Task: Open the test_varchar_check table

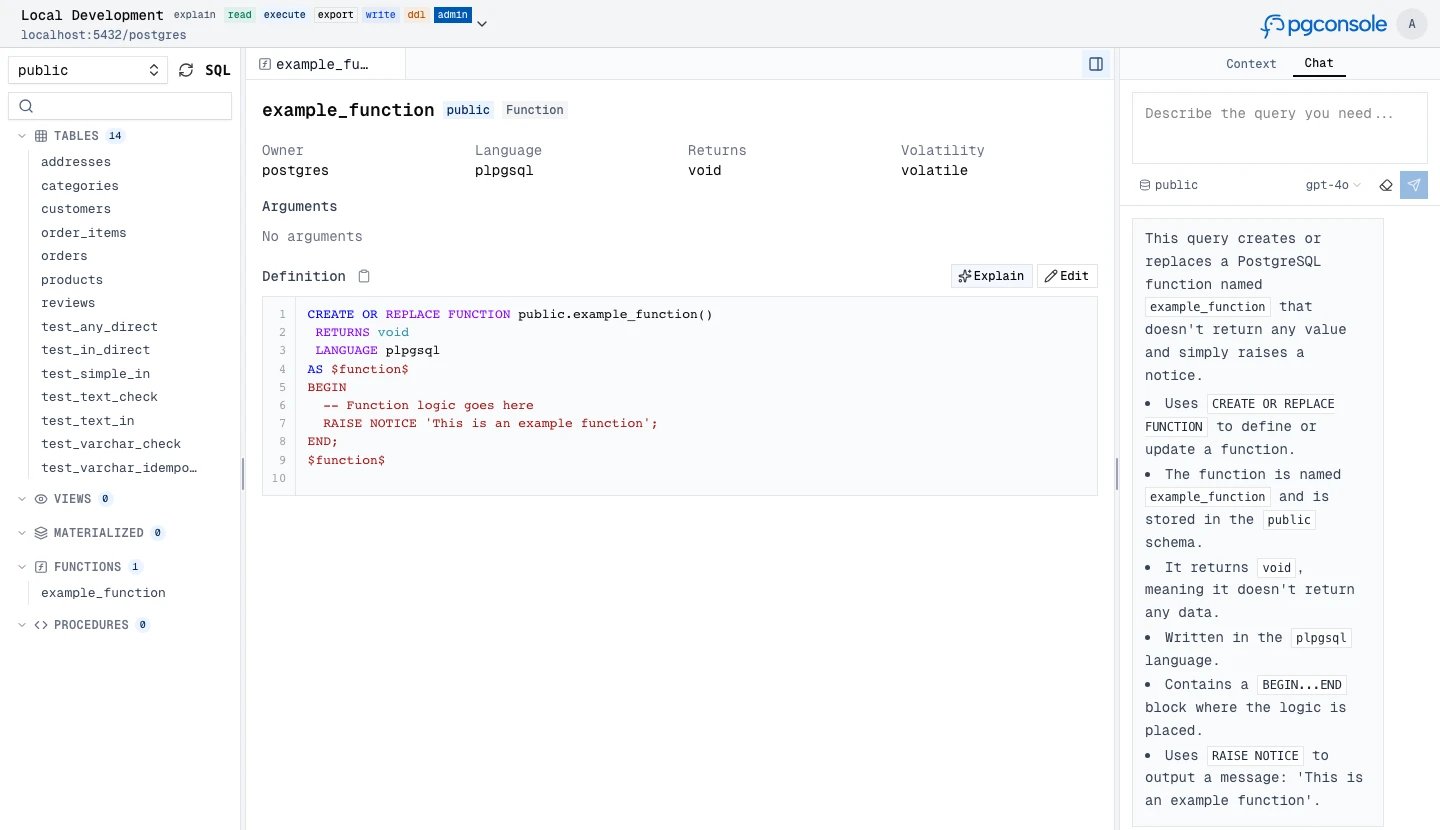Action: 111,444
